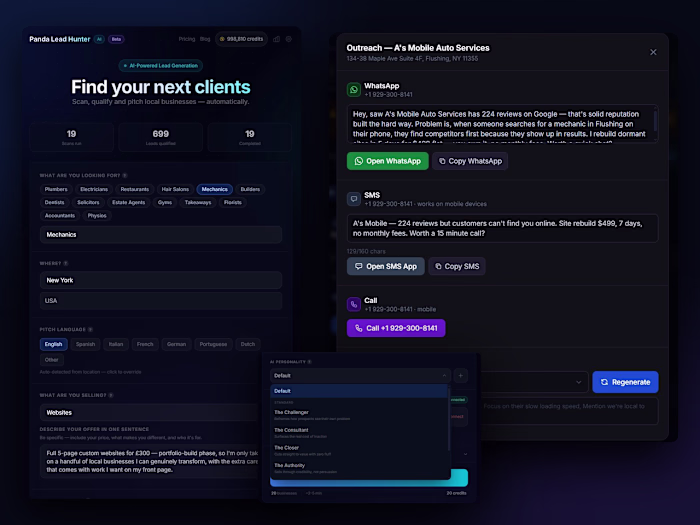Select the Accountants category chip

pyautogui.click(x=60, y=216)
